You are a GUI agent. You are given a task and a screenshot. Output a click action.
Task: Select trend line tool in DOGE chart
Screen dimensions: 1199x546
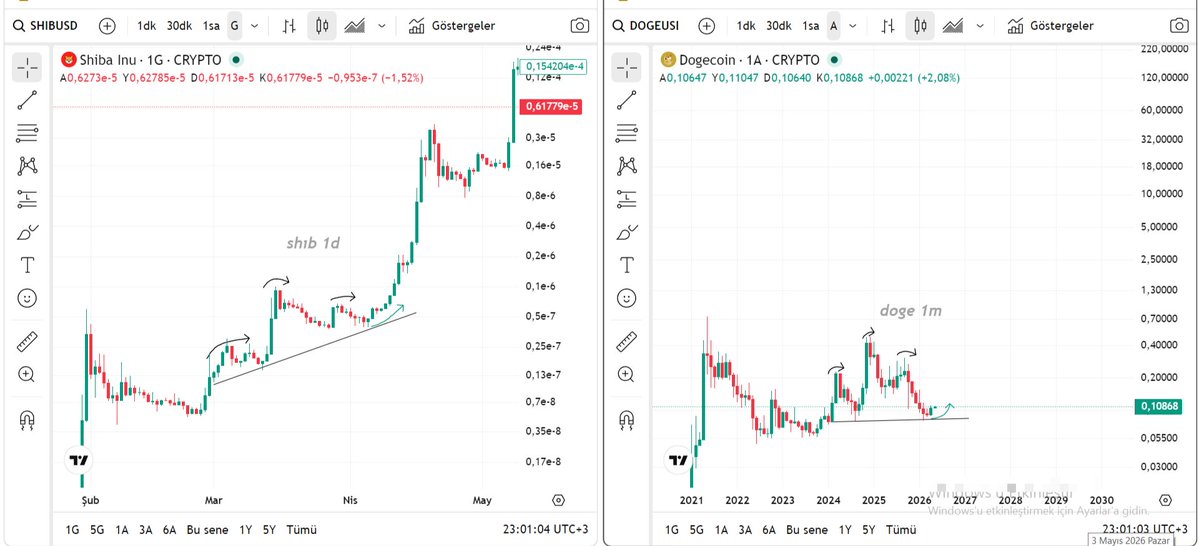(x=627, y=100)
